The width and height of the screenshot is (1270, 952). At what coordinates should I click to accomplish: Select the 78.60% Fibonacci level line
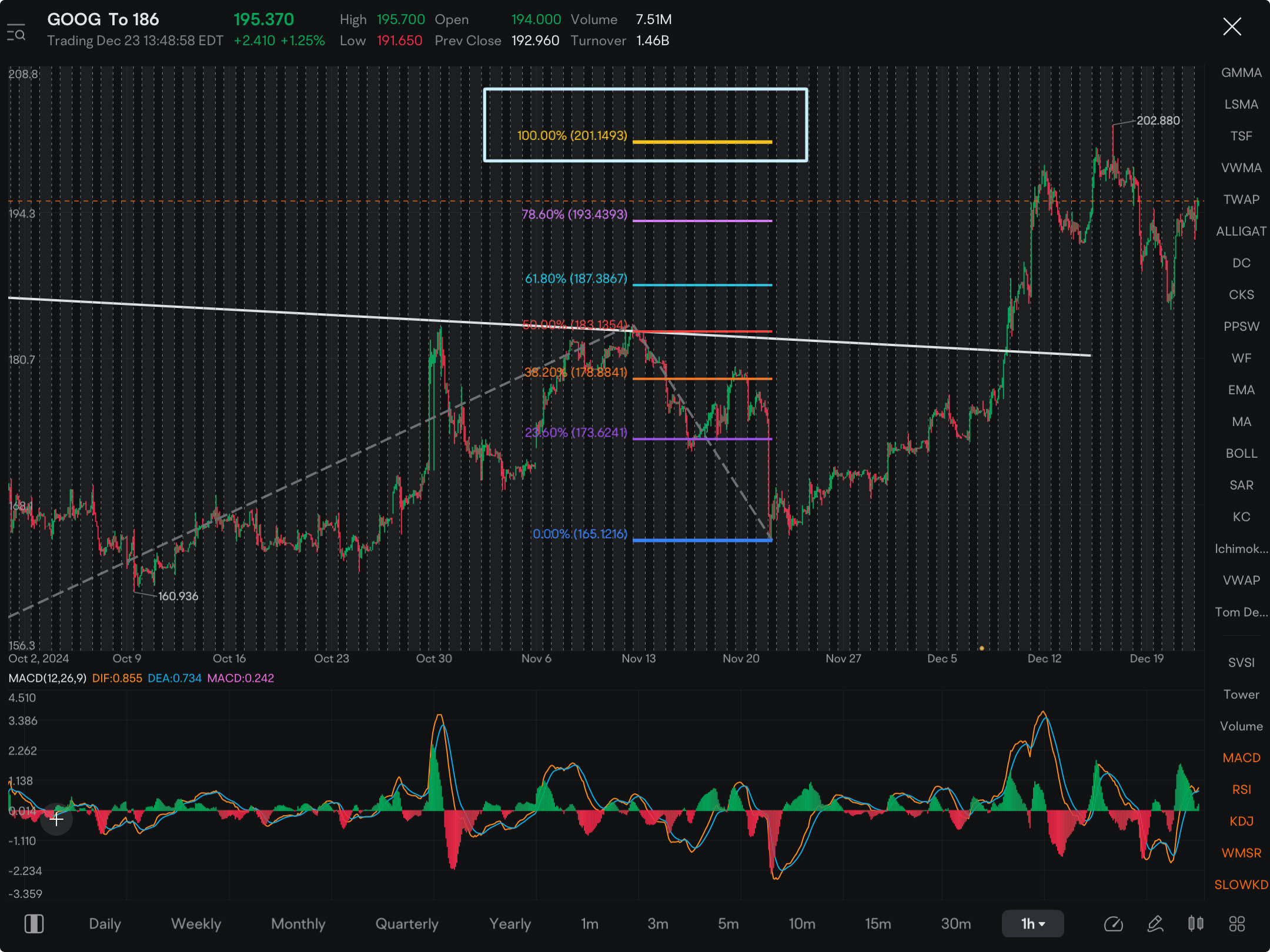coord(702,221)
